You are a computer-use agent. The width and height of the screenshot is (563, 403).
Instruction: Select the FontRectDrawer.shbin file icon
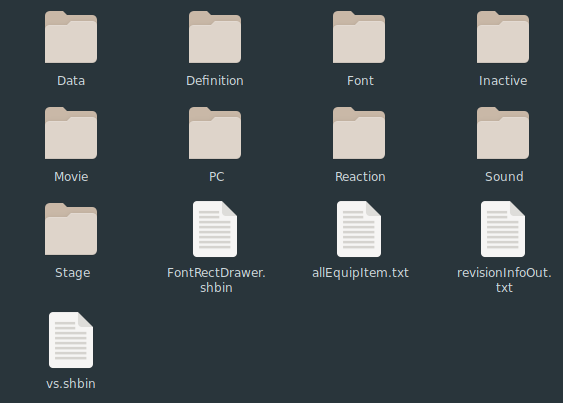pos(215,229)
